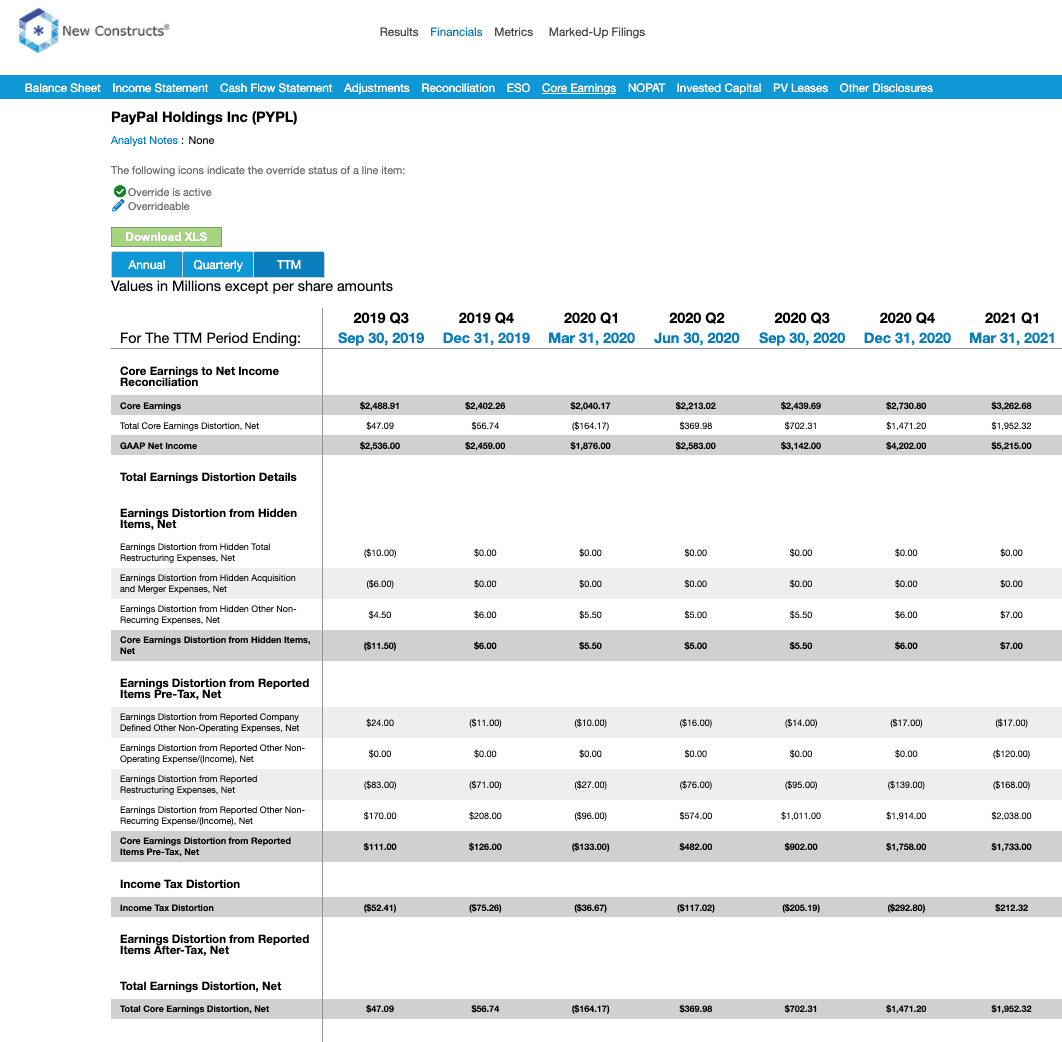The image size is (1062, 1042).
Task: Select the Core Earnings row label
Action: point(150,406)
